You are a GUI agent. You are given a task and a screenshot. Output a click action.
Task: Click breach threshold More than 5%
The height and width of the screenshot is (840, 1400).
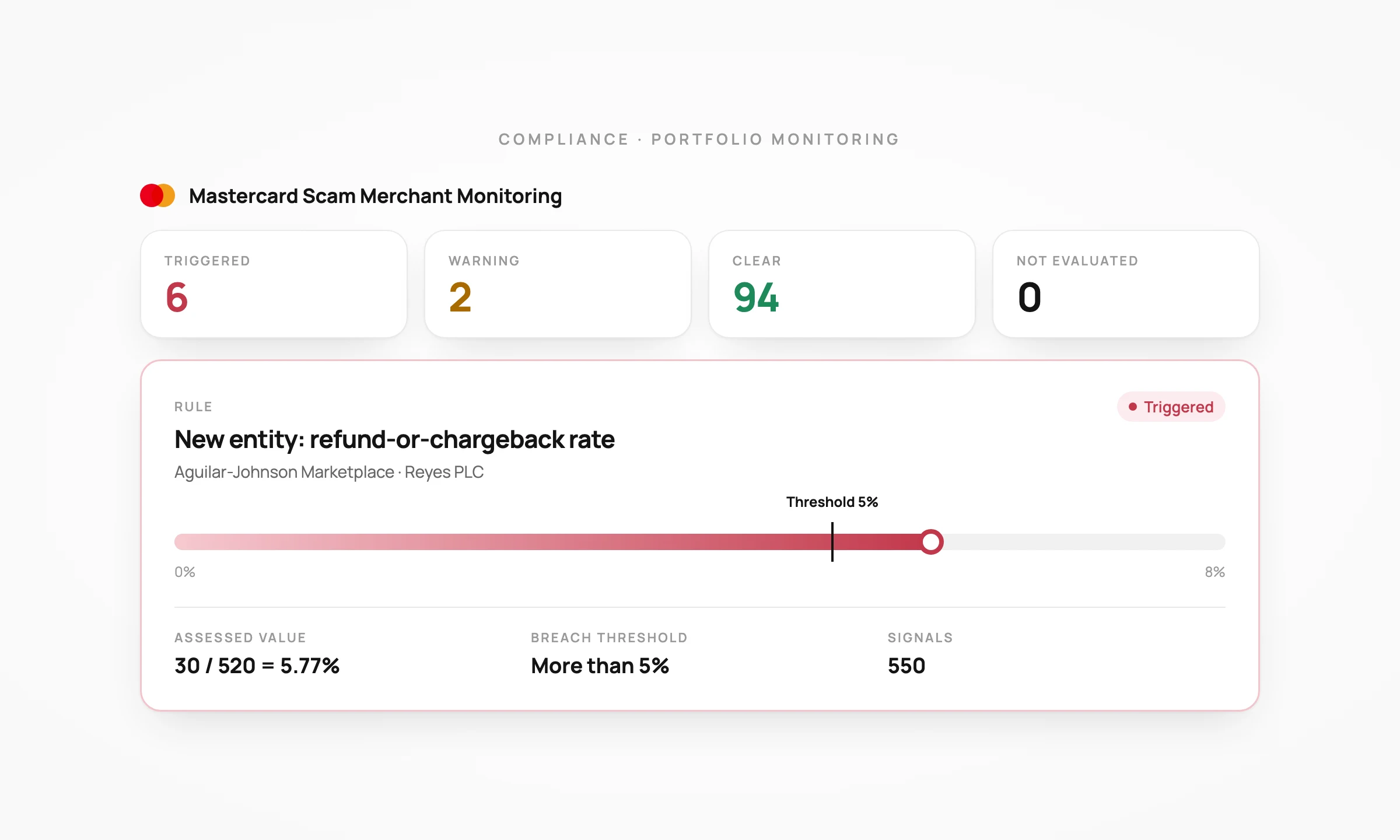tap(600, 666)
